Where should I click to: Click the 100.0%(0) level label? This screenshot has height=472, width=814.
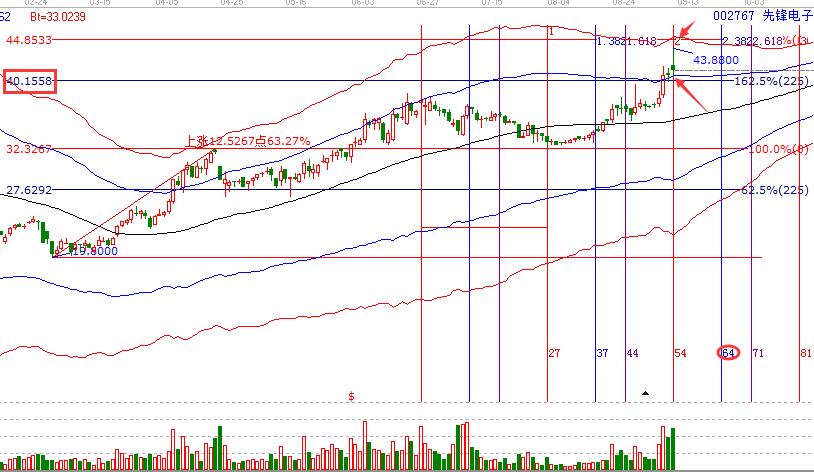pos(779,149)
